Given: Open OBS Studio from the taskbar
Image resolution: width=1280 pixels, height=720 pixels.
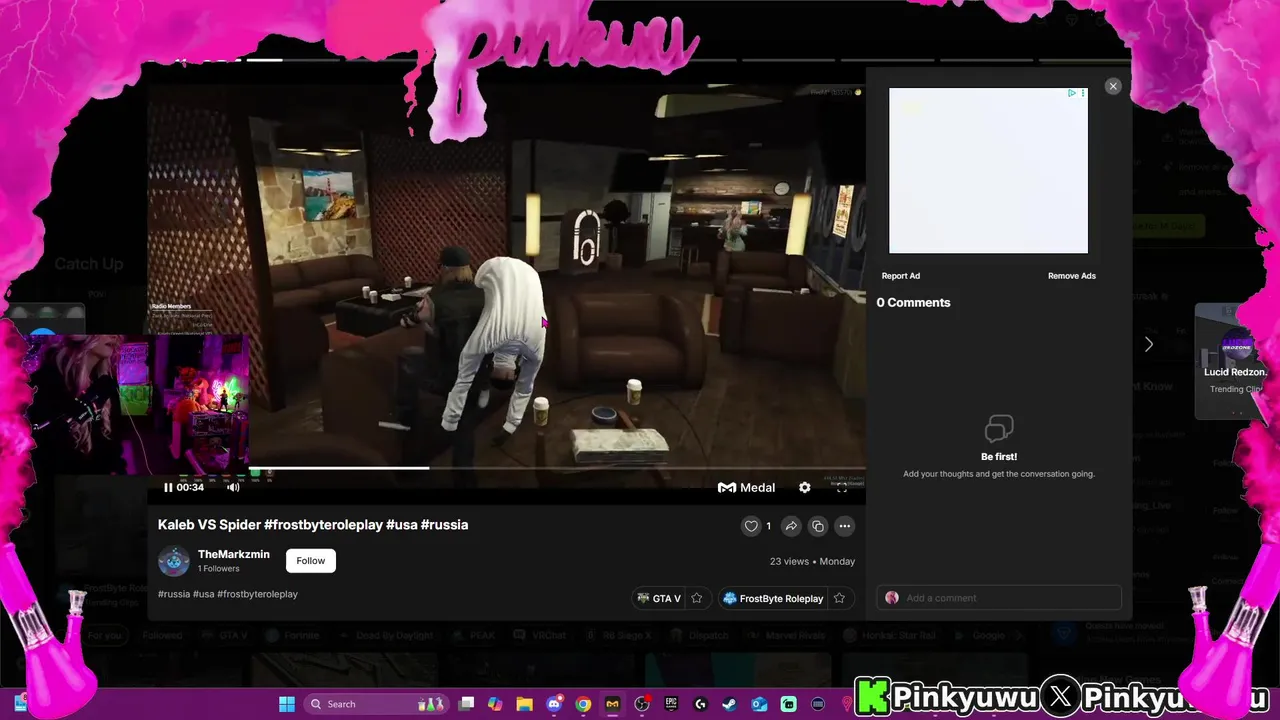Looking at the screenshot, I should (642, 704).
